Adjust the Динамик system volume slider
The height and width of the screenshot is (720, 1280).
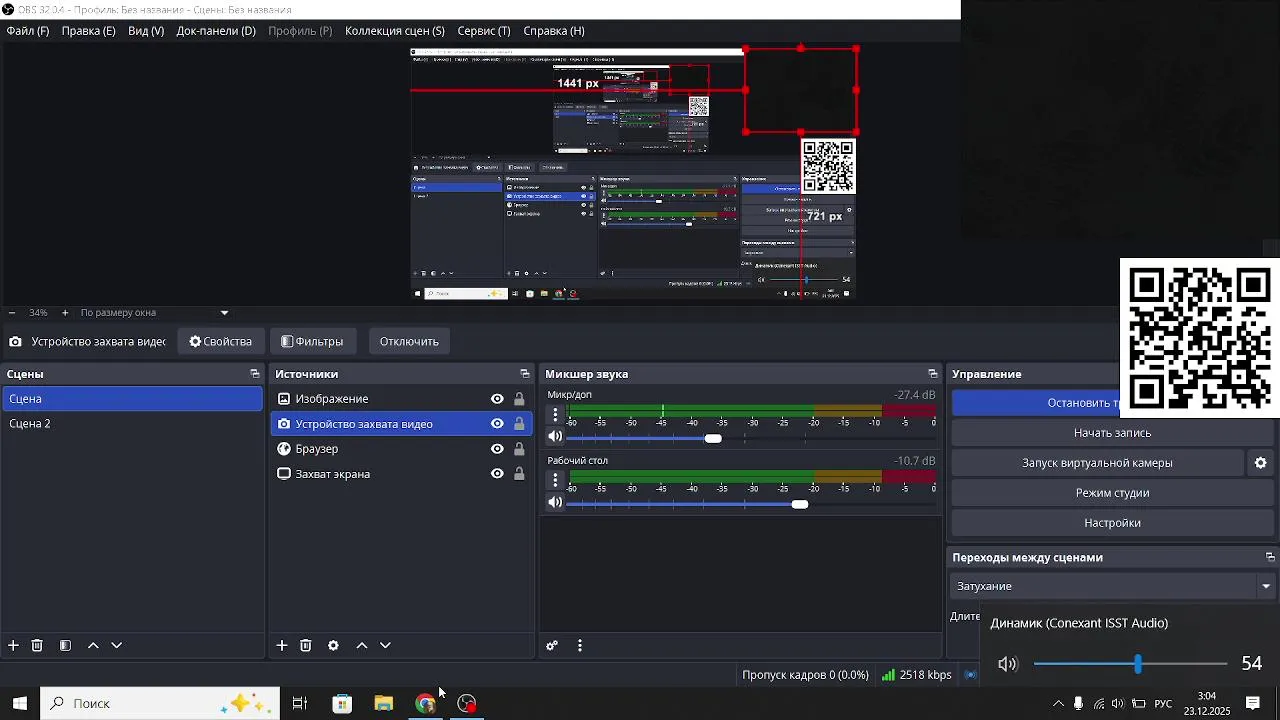click(x=1138, y=664)
